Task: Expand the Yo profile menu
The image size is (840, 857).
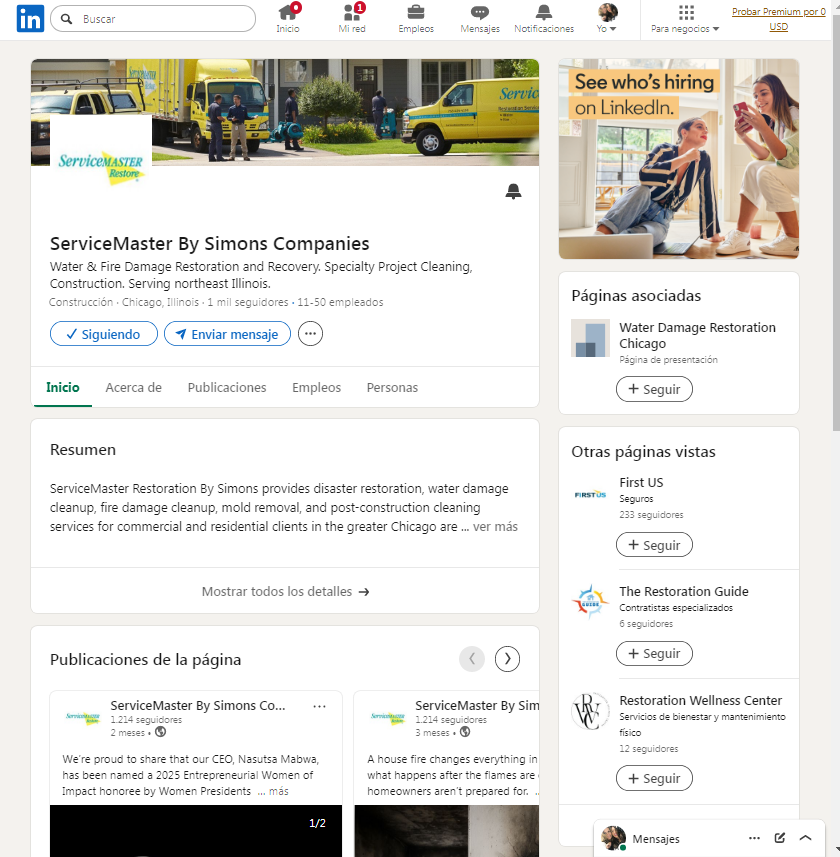Action: (607, 19)
